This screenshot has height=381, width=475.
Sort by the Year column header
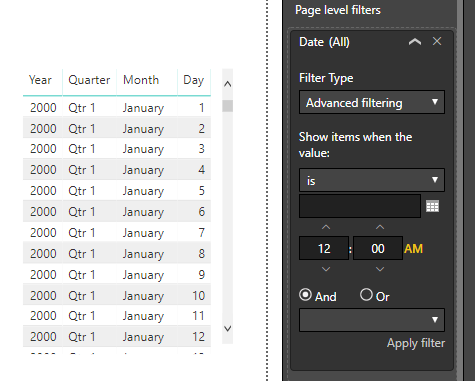(x=40, y=80)
